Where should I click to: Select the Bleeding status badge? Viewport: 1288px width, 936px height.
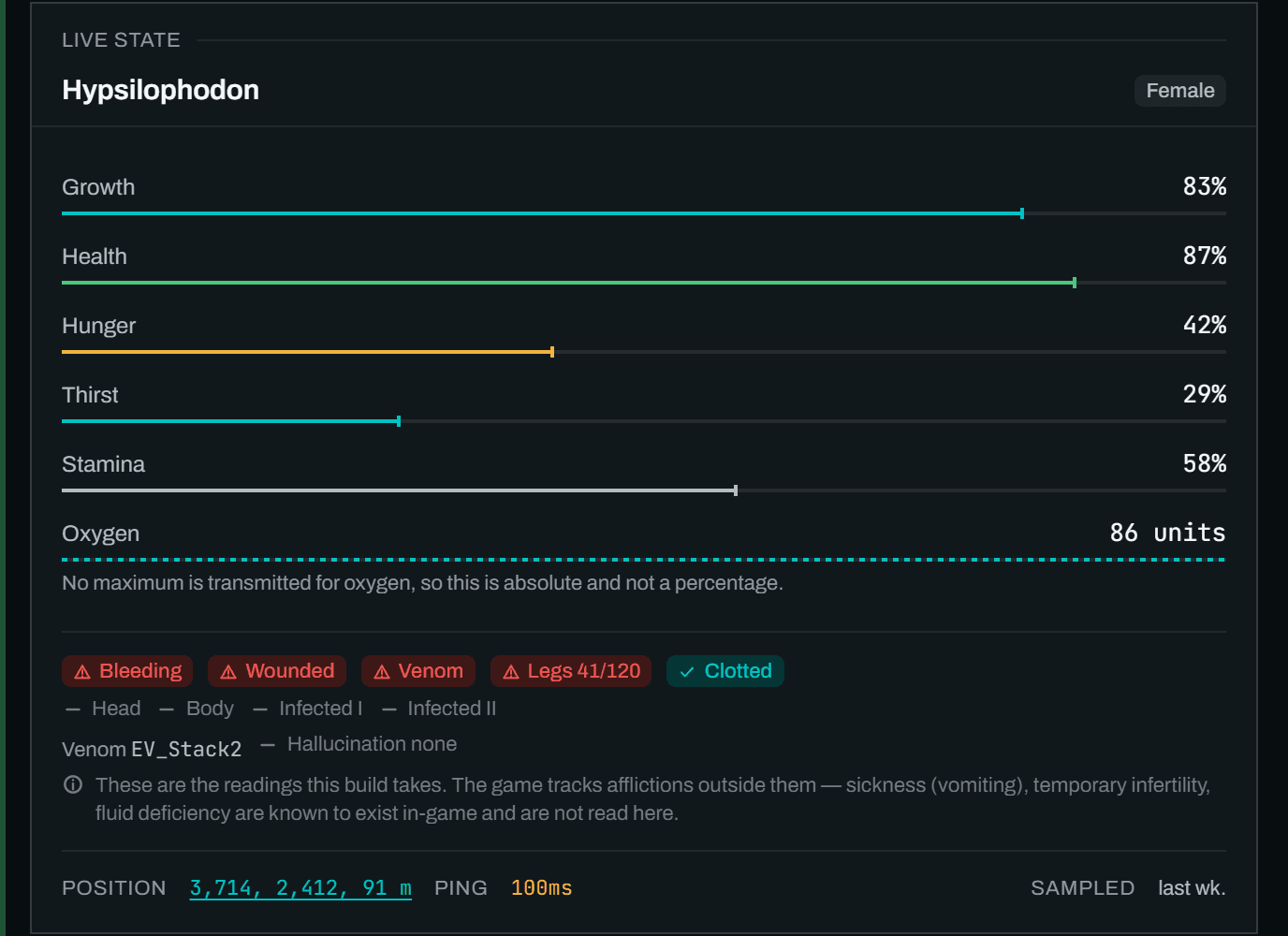coord(127,671)
